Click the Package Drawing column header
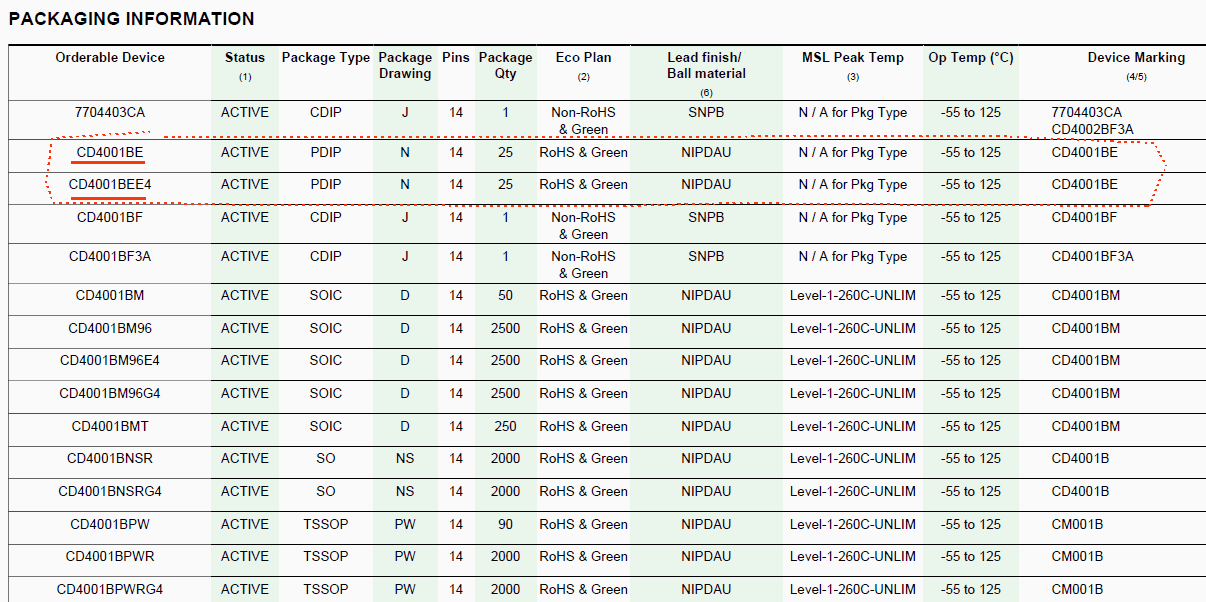 pos(405,66)
